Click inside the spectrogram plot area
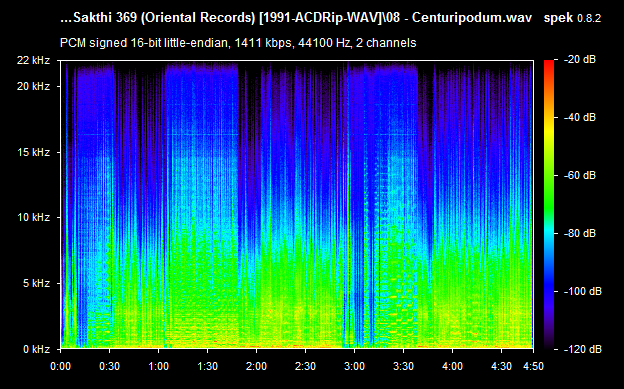Image resolution: width=624 pixels, height=389 pixels. pyautogui.click(x=297, y=205)
